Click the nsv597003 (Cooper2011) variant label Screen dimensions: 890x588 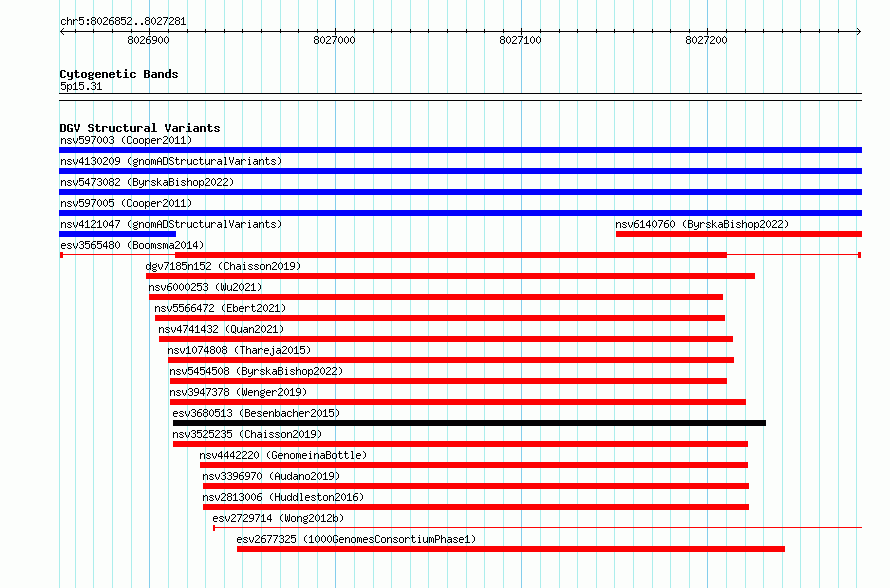click(126, 140)
